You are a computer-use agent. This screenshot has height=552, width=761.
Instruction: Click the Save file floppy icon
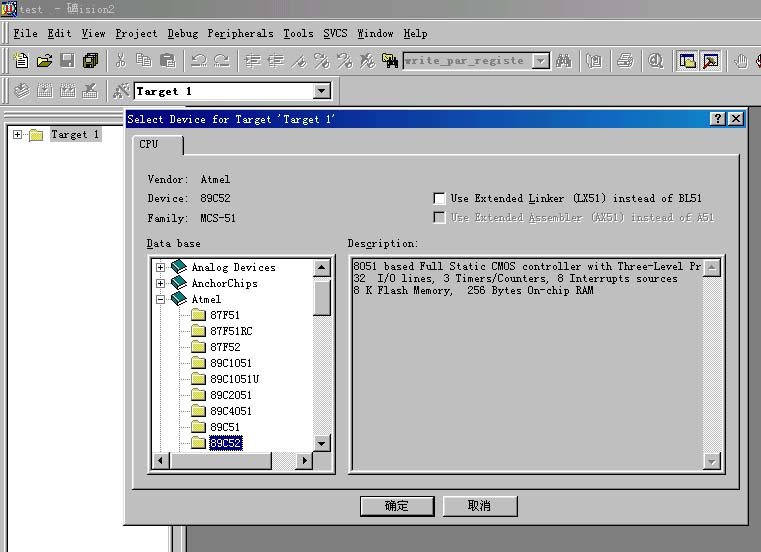pyautogui.click(x=67, y=61)
